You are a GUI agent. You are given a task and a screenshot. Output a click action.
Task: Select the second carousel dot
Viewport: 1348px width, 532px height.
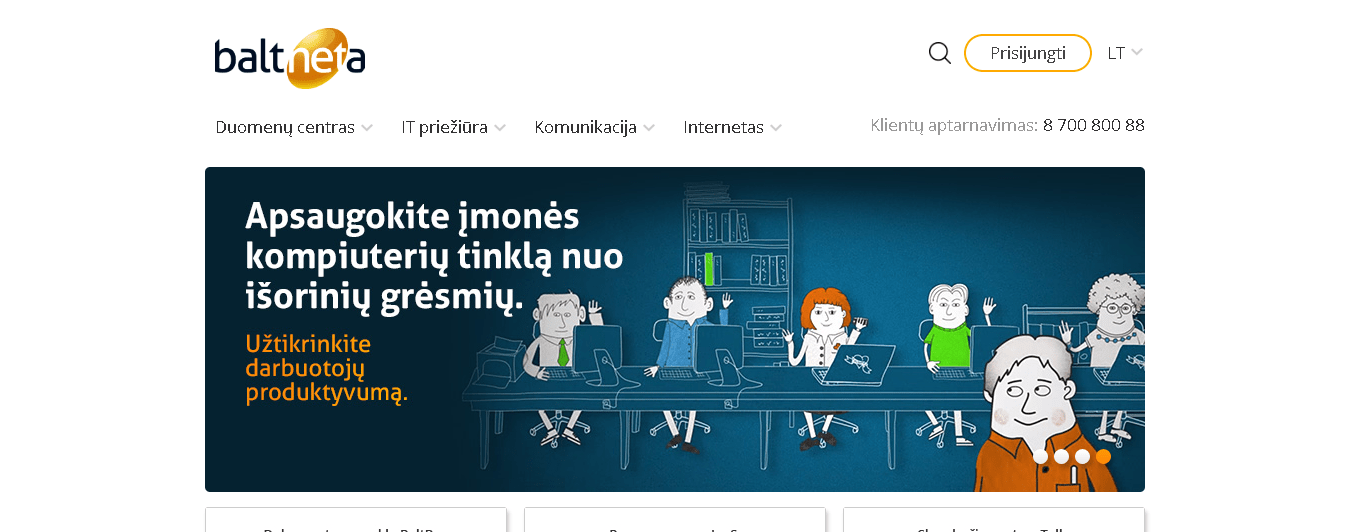coord(1061,456)
